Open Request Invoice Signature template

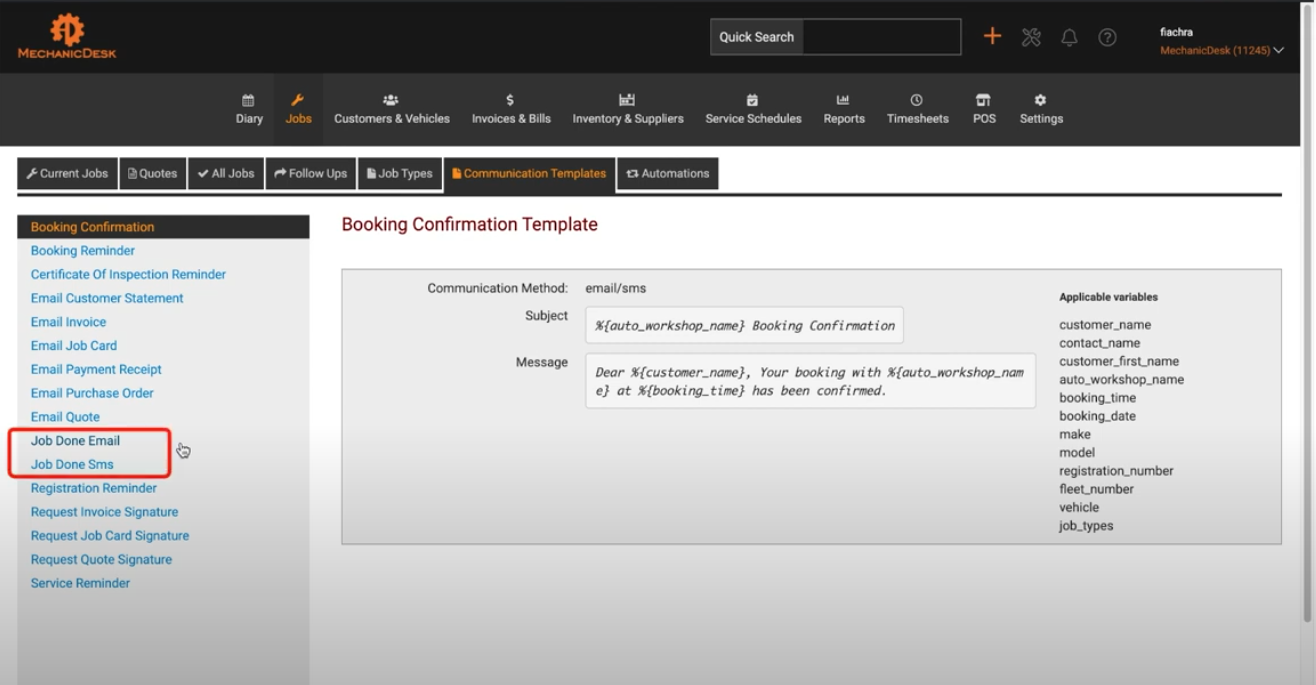pos(104,512)
